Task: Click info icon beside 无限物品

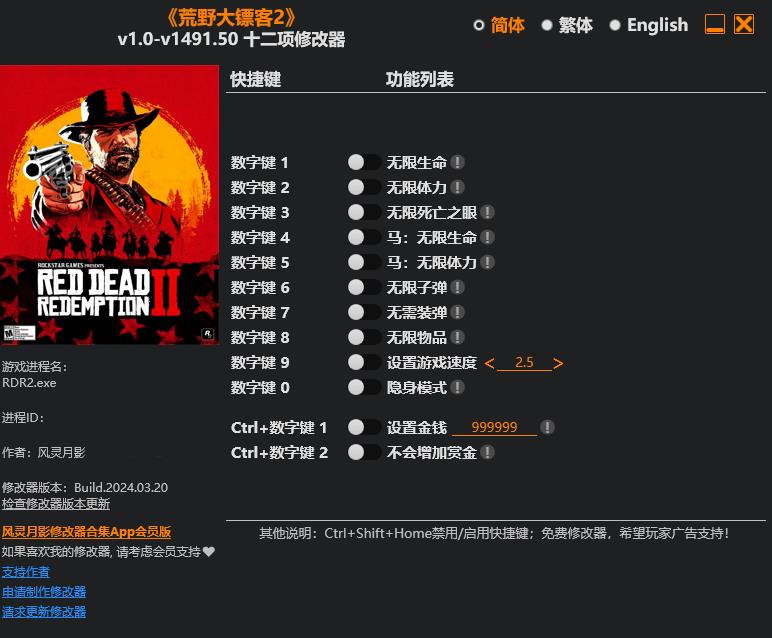Action: [x=457, y=337]
